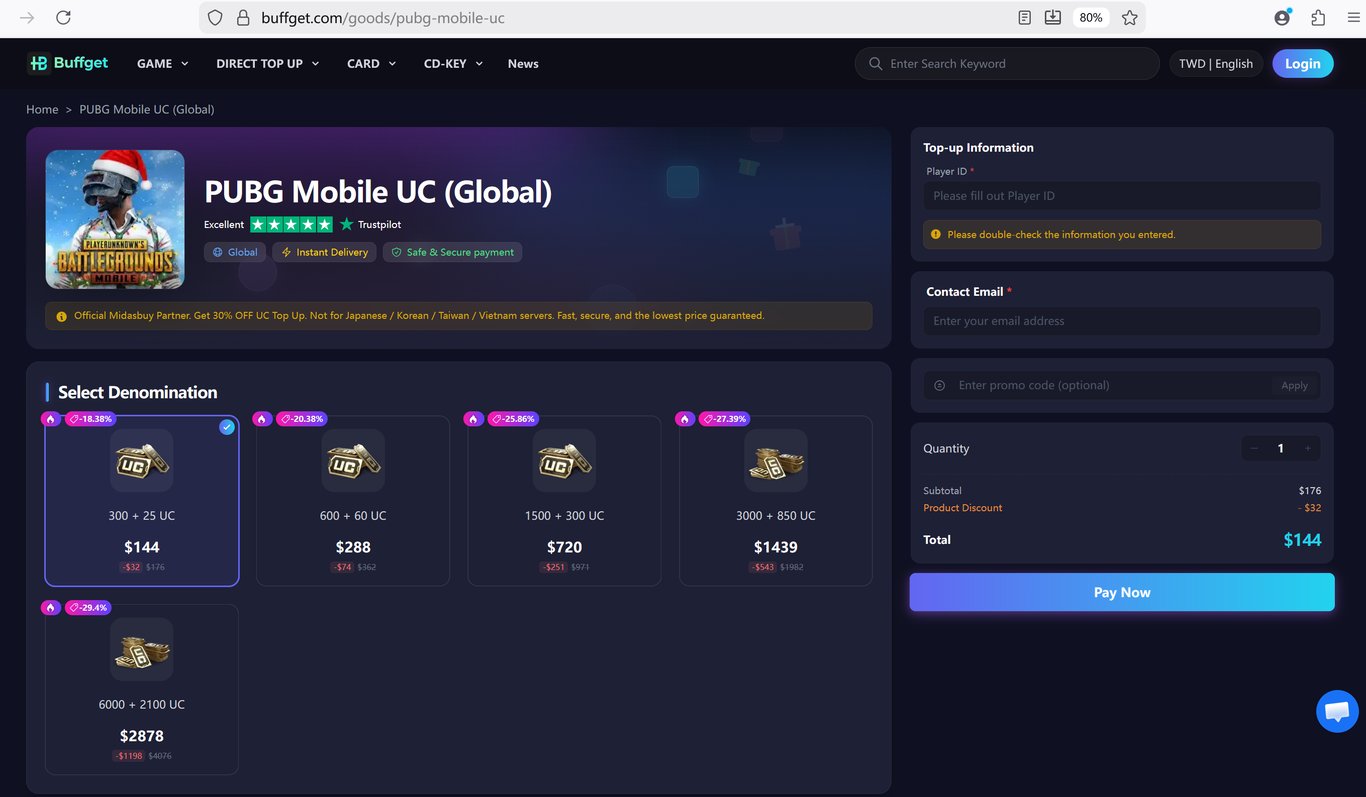Screen dimensions: 1366x797
Task: Apply the promo code
Action: [x=1294, y=386]
